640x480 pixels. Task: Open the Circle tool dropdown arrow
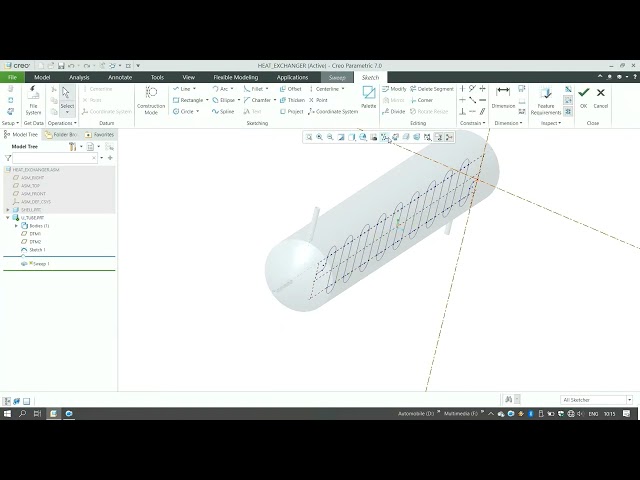click(198, 111)
